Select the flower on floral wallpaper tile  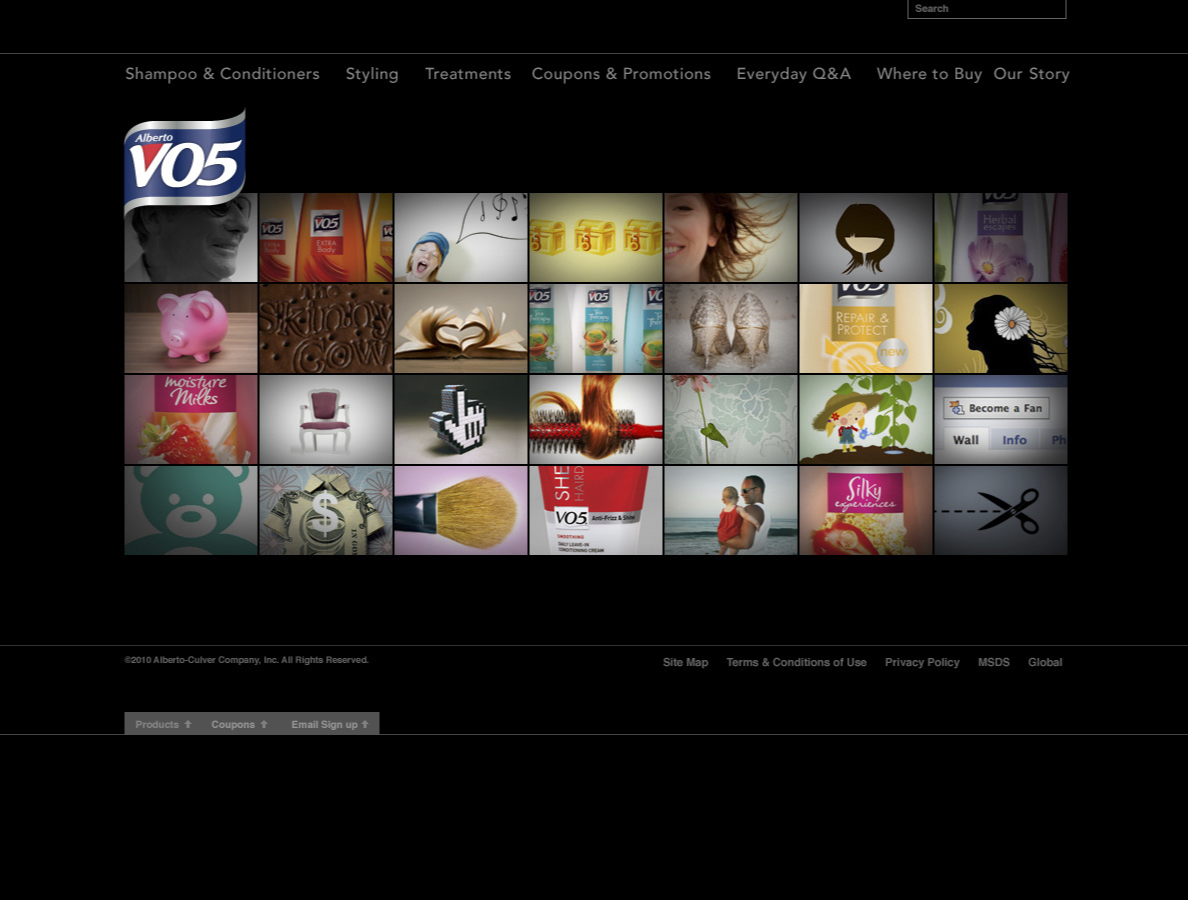[730, 420]
